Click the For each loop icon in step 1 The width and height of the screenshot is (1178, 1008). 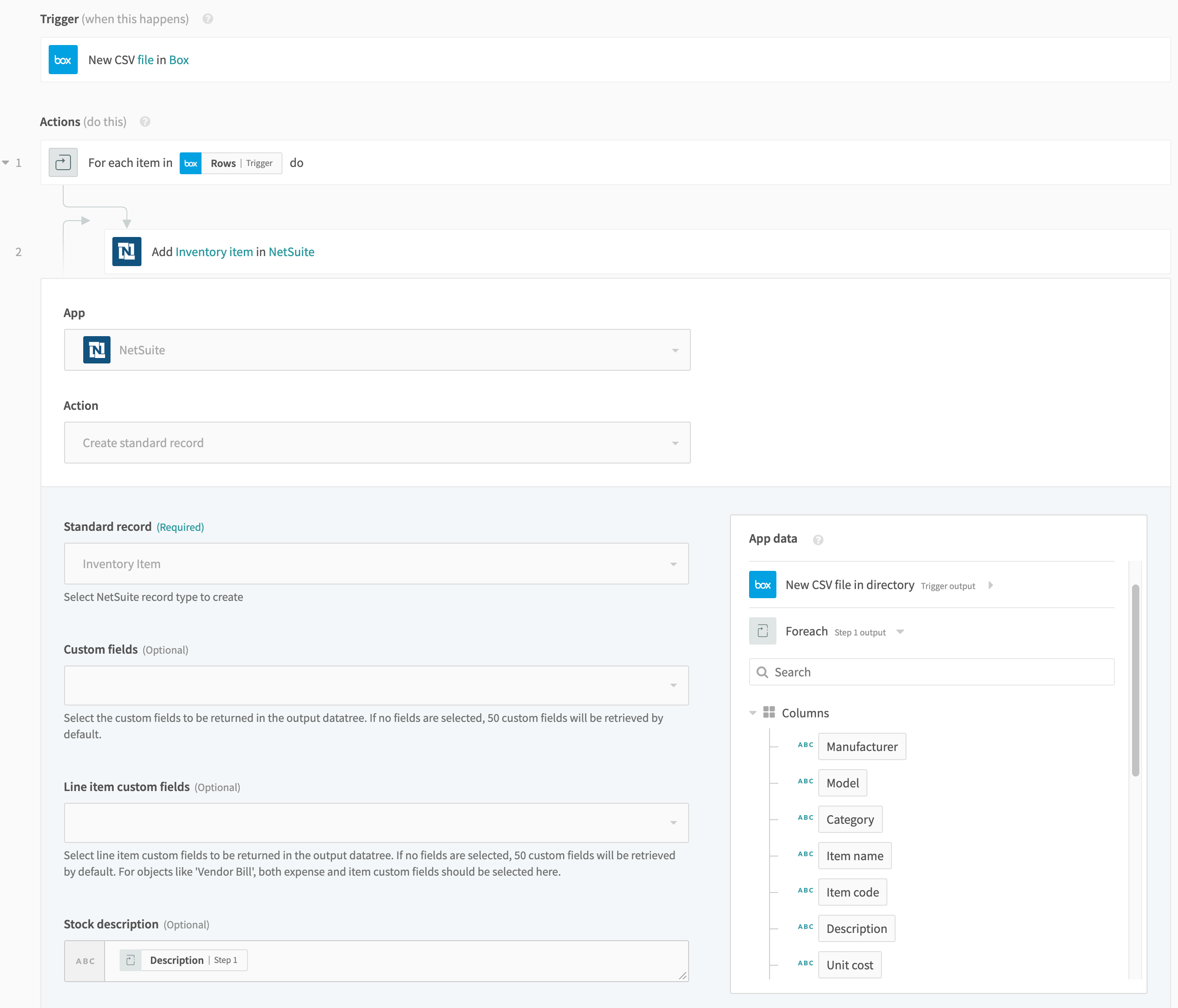pos(63,162)
